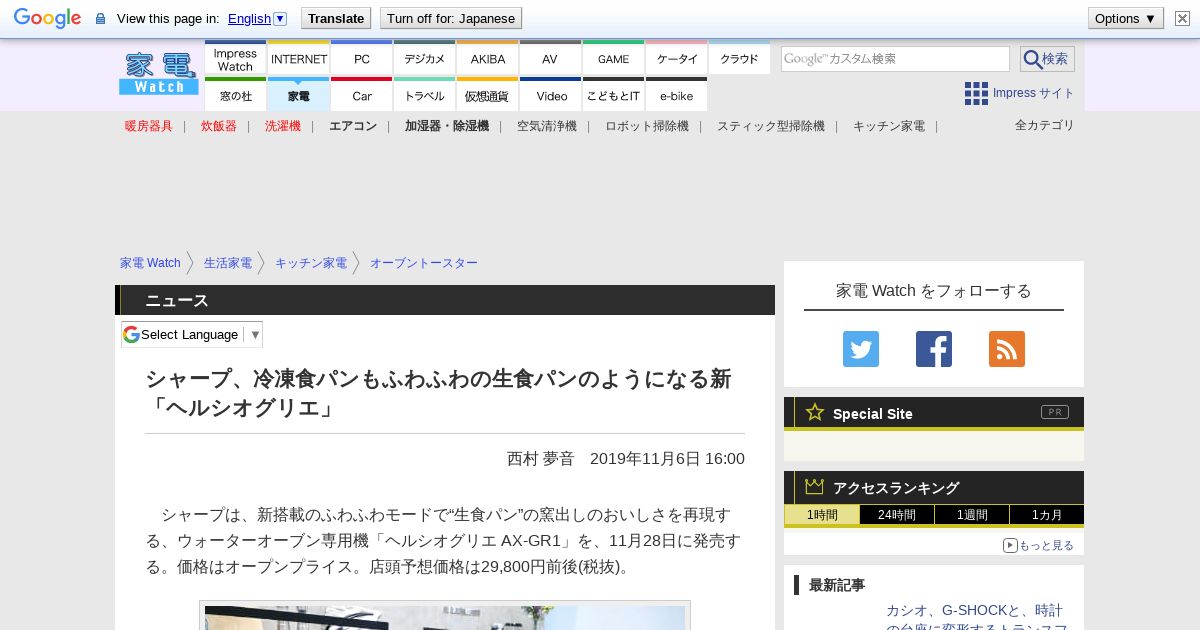Open the 仮想通貨 Watch tab
Image resolution: width=1200 pixels, height=630 pixels.
(x=487, y=96)
